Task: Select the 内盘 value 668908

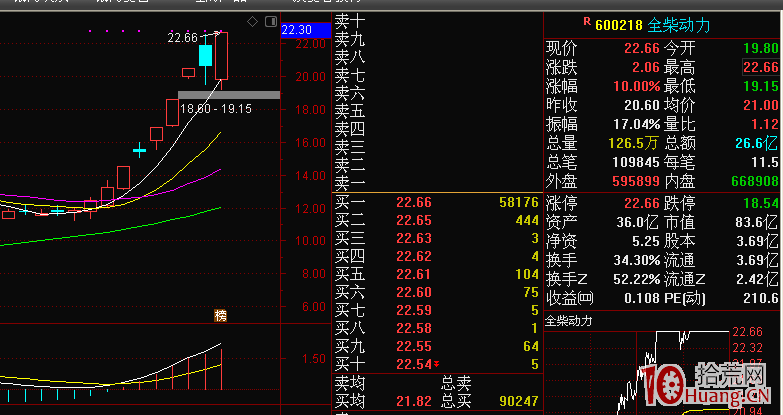Action: click(x=755, y=181)
